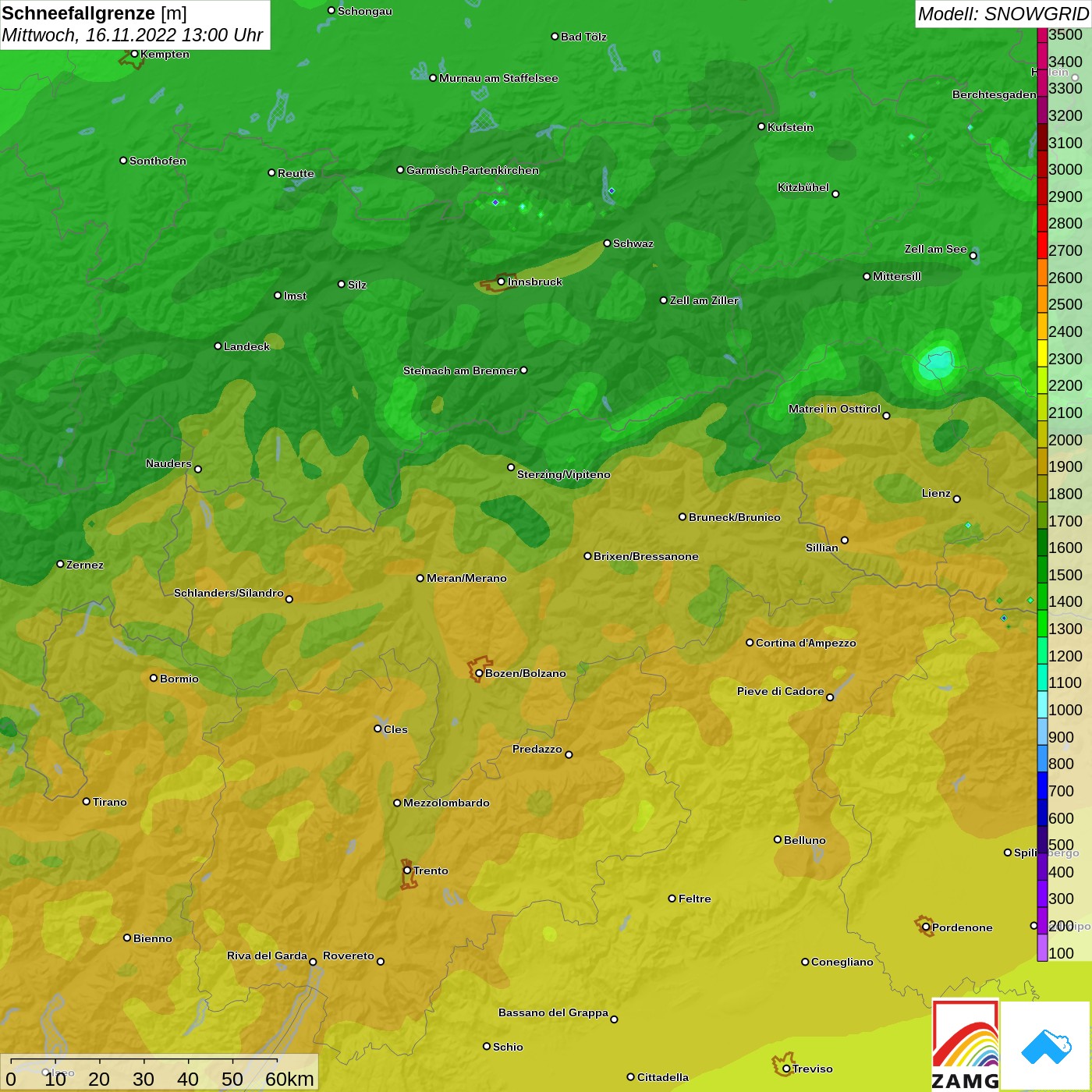Click the Meran/Merano label
The width and height of the screenshot is (1092, 1092).
click(466, 578)
